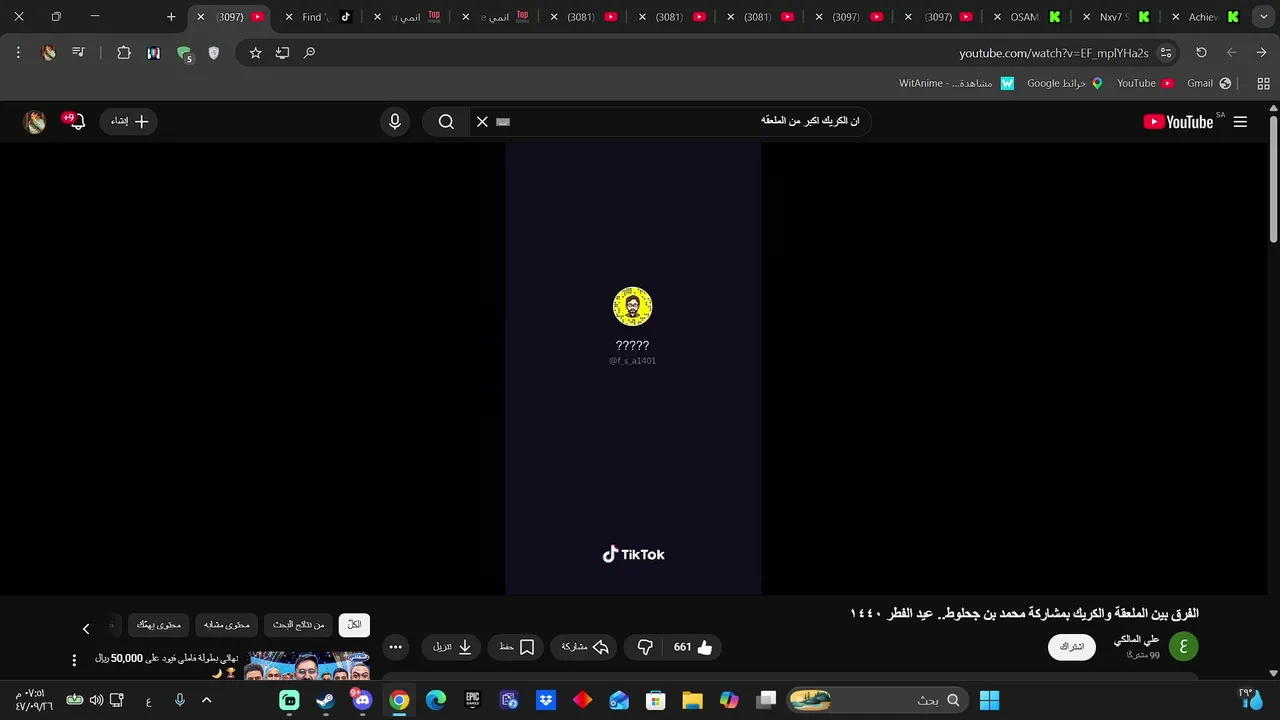1280x720 pixels.
Task: Open more actions three-dot menu under the video
Action: pos(396,647)
